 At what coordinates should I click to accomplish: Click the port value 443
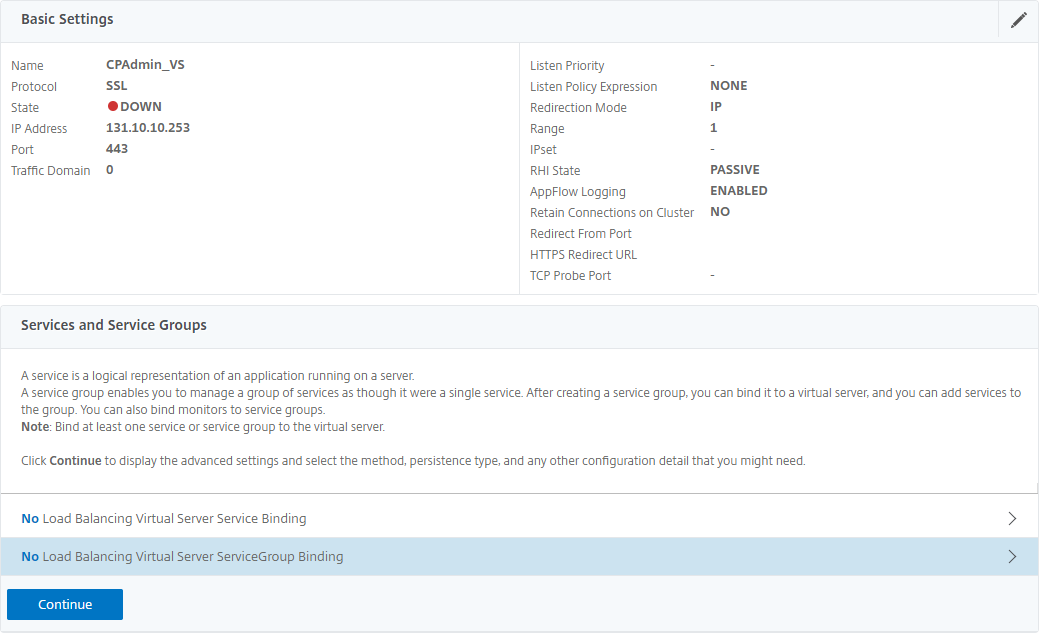pyautogui.click(x=117, y=149)
